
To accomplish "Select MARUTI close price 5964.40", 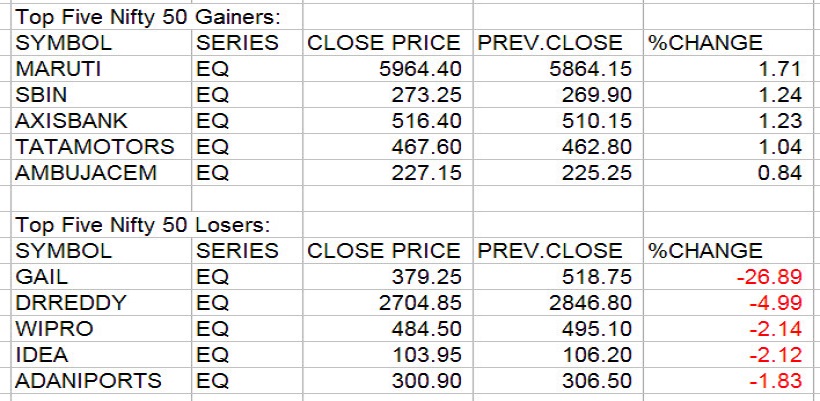I will 418,69.
